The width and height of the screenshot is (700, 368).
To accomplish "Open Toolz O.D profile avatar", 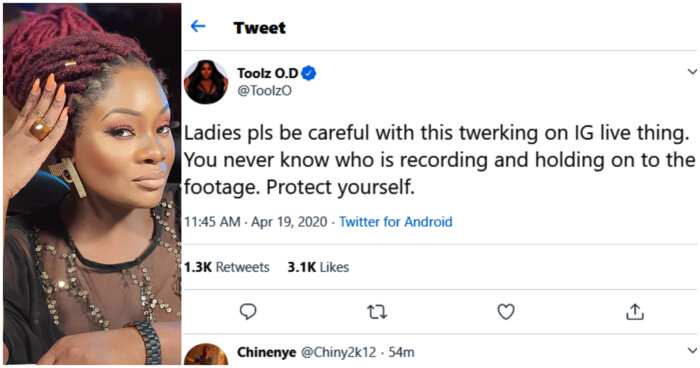I will pyautogui.click(x=206, y=82).
